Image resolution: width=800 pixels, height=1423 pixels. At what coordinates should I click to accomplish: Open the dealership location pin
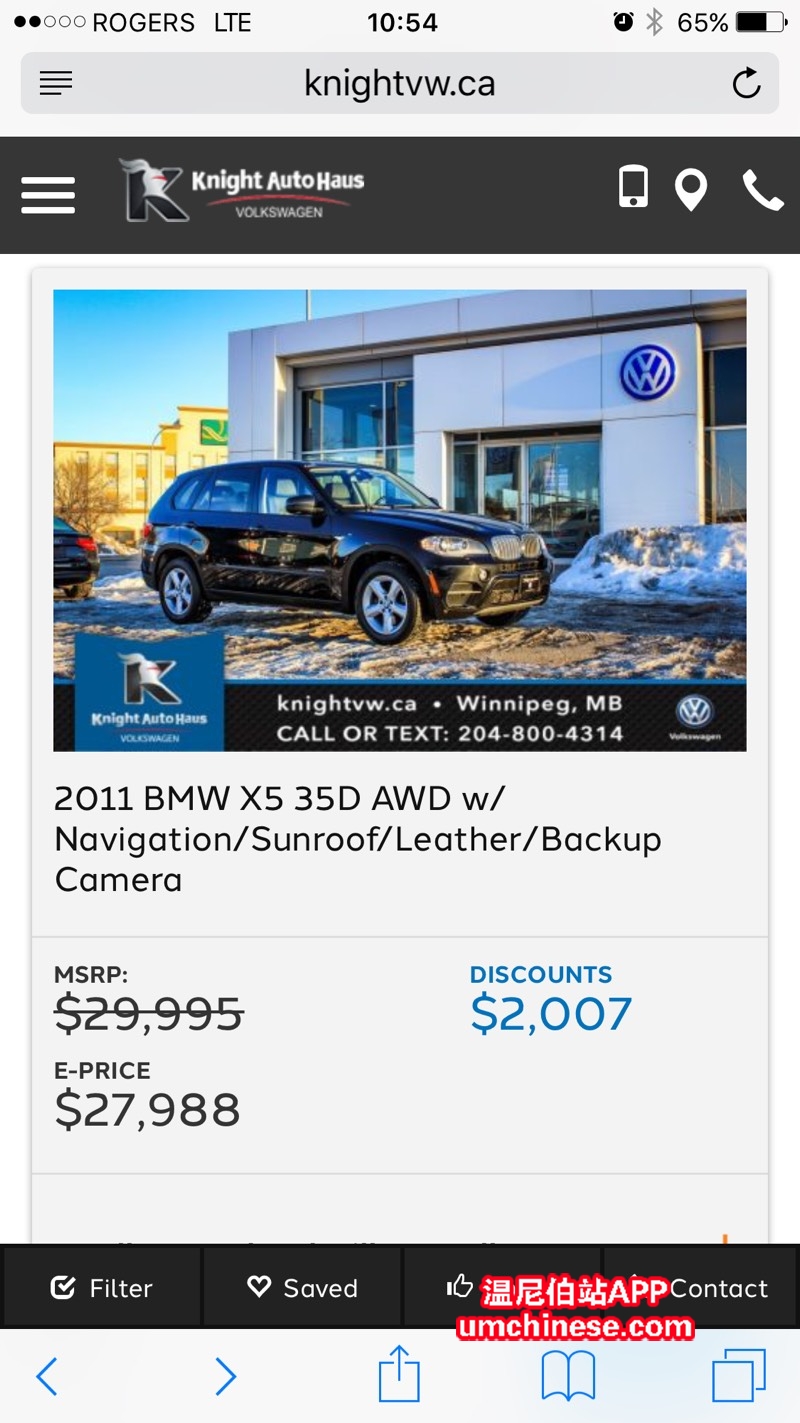(691, 190)
